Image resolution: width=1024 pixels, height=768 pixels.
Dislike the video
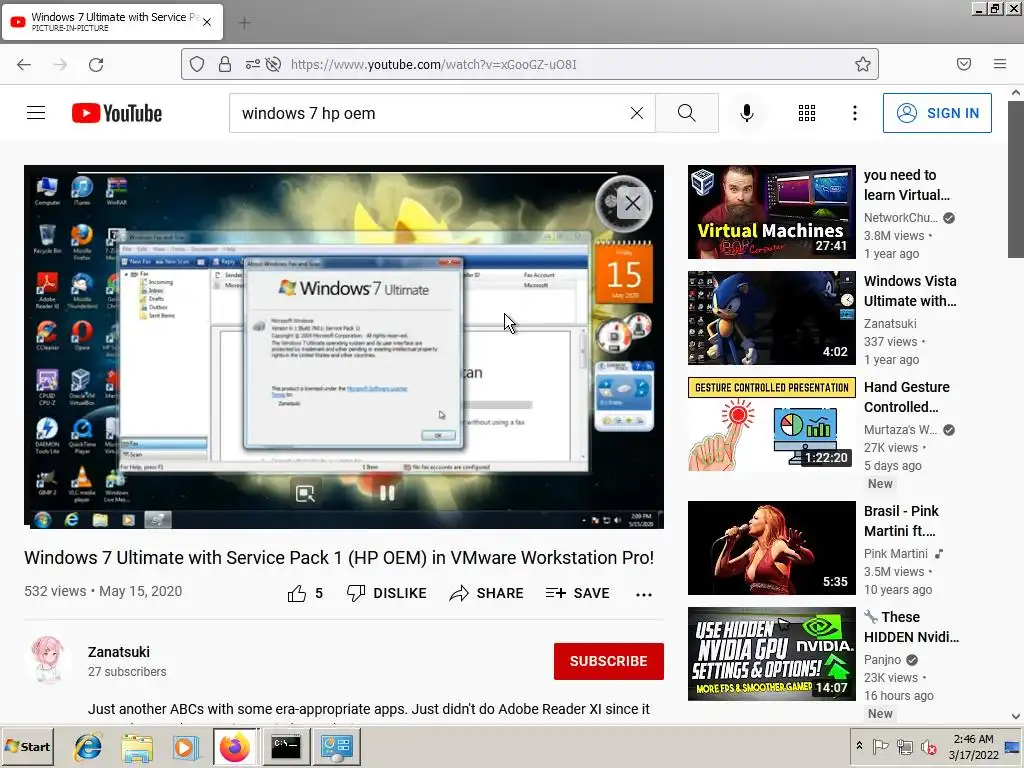(x=387, y=593)
